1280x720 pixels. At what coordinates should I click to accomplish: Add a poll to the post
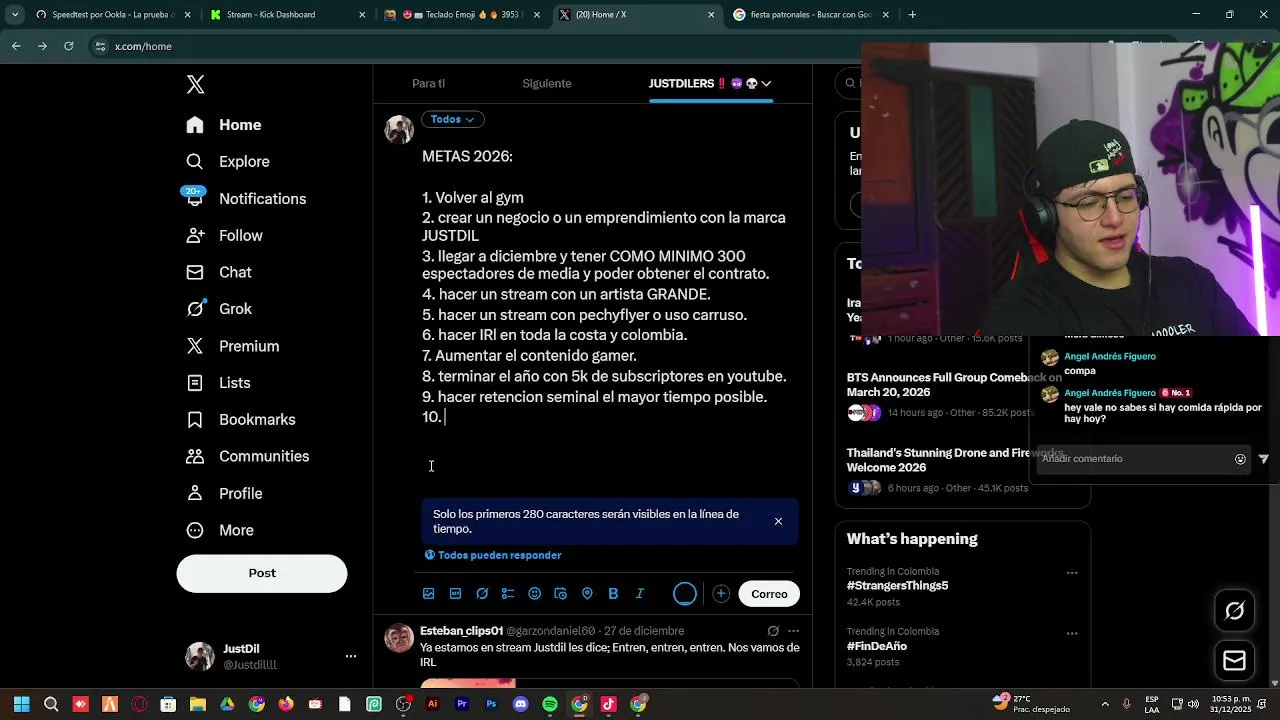click(x=508, y=594)
